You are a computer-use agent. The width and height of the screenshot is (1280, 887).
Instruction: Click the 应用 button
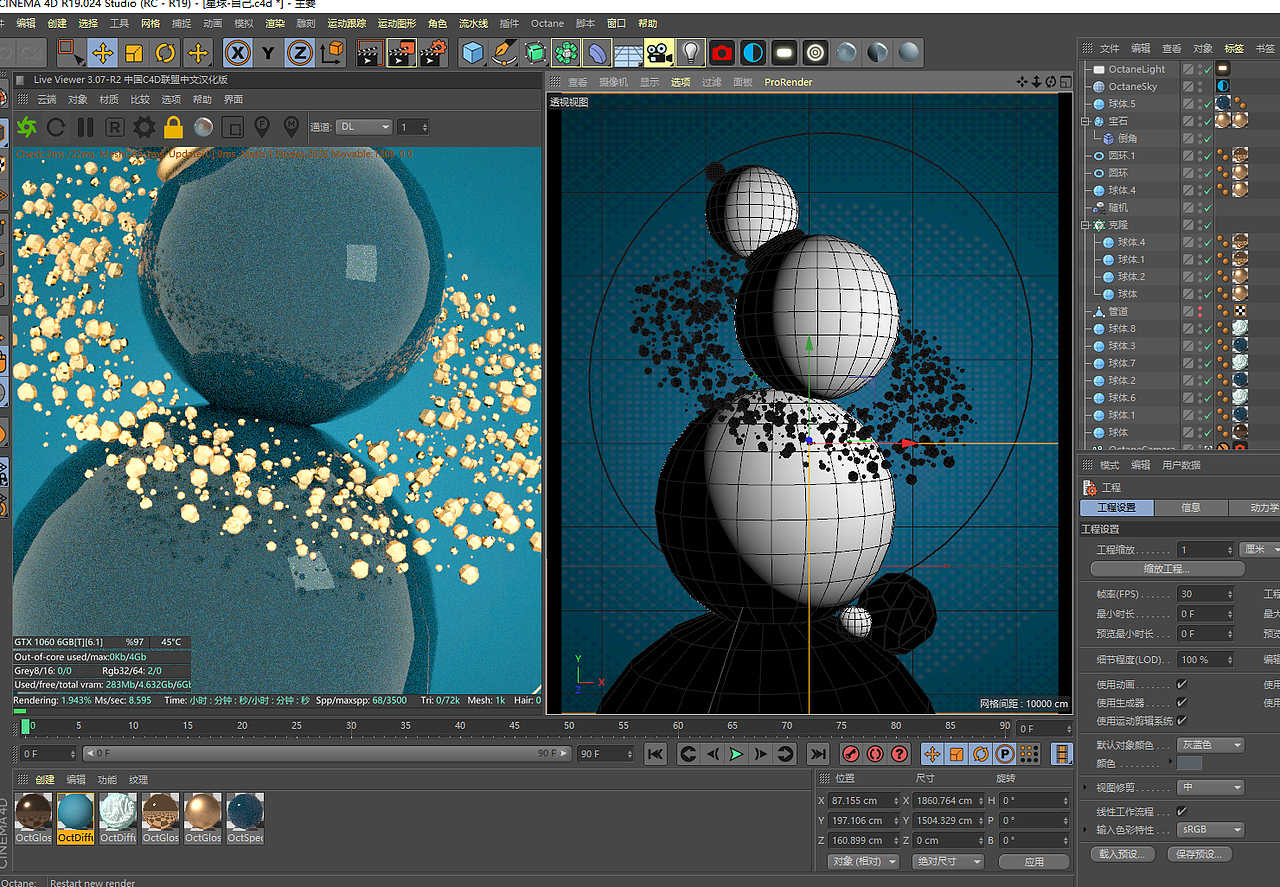pyautogui.click(x=1034, y=861)
